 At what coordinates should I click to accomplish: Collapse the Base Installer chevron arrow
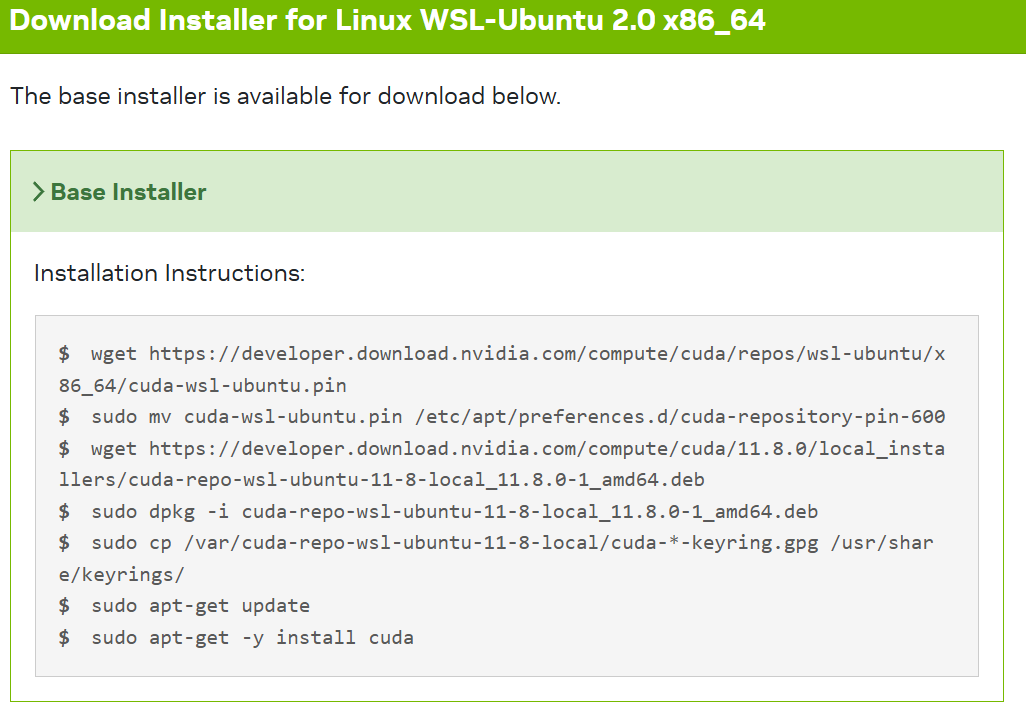click(38, 192)
